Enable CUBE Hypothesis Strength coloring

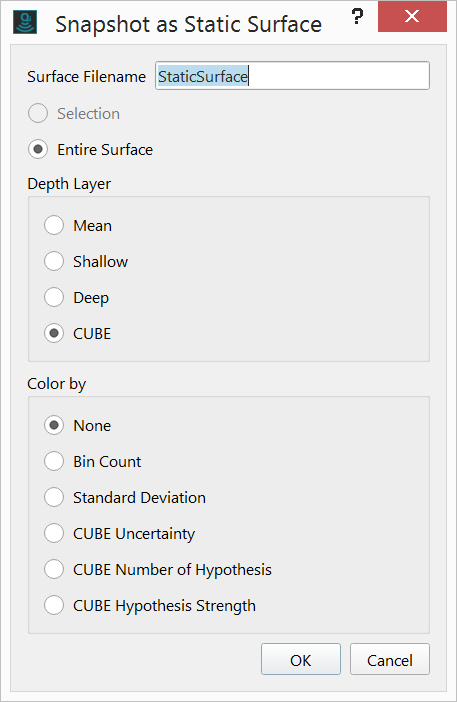(x=150, y=605)
